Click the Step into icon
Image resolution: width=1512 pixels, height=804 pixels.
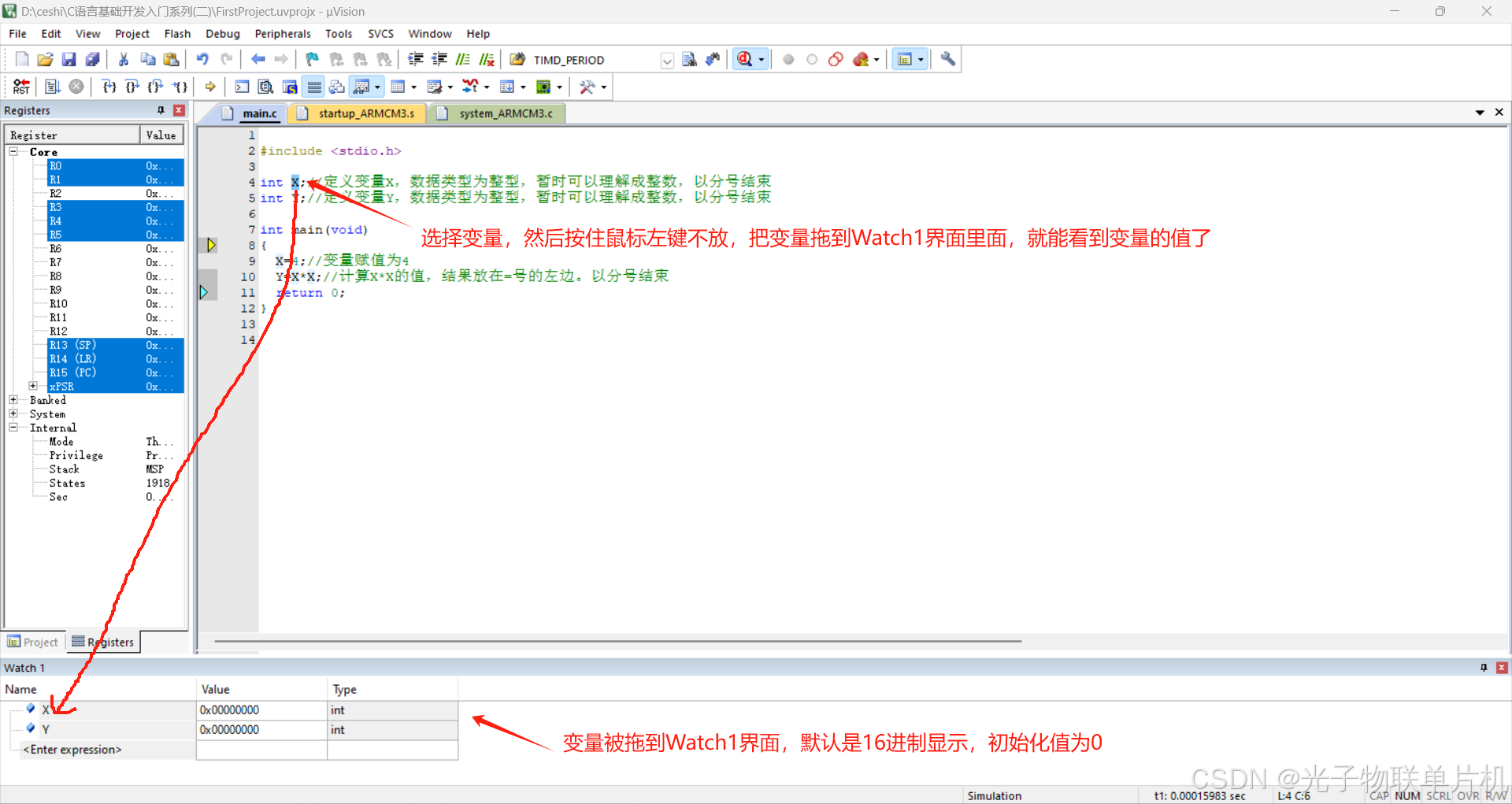109,87
